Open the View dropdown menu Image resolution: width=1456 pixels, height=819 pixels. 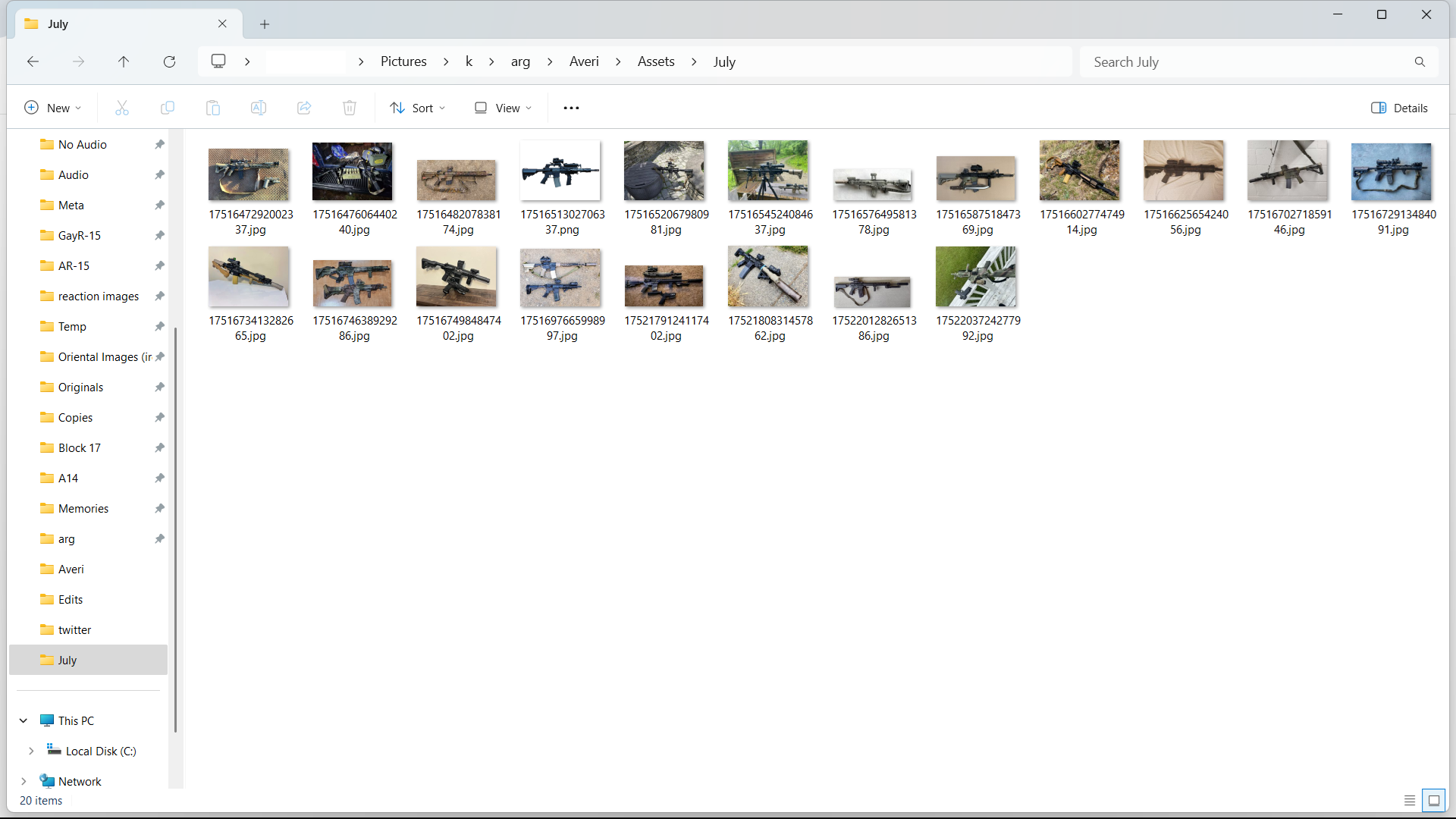tap(504, 108)
